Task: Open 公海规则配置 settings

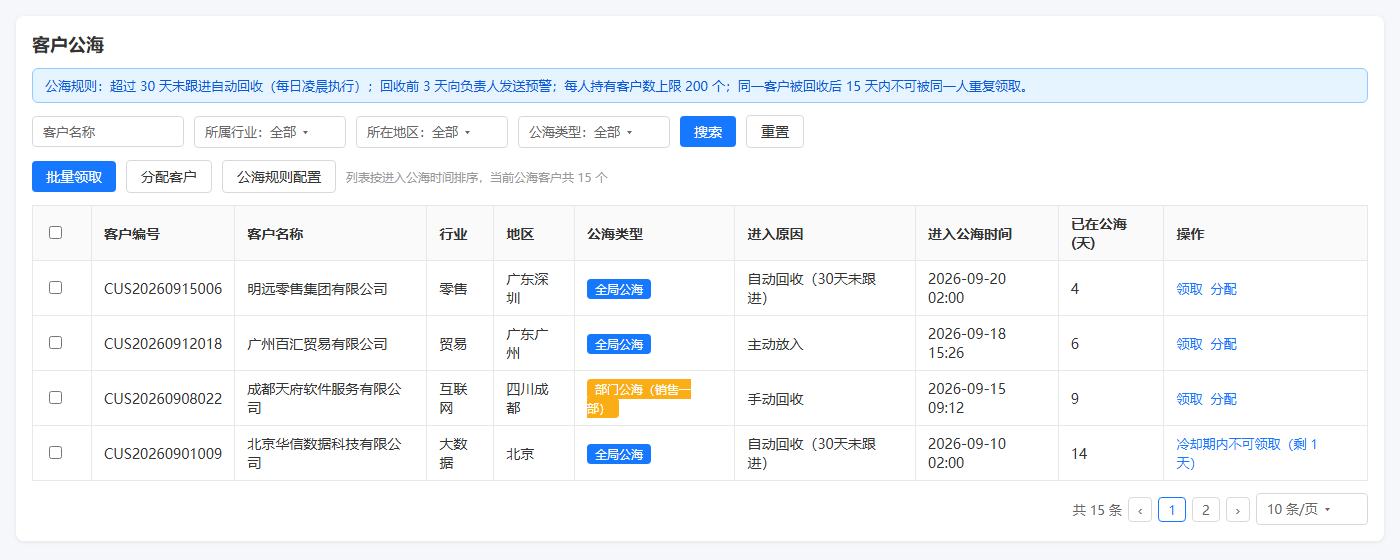Action: pos(279,177)
